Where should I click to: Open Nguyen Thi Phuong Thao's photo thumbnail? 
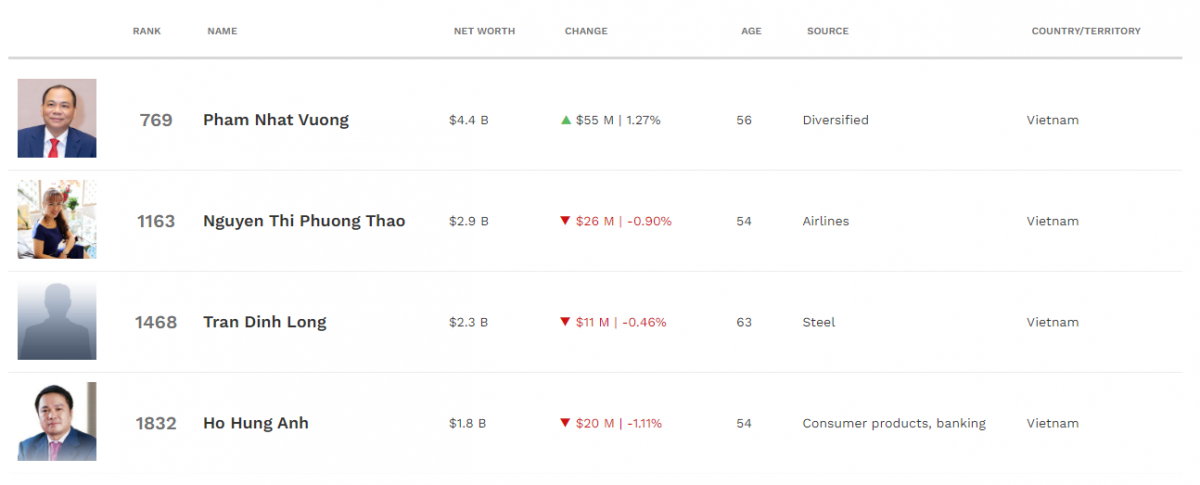[57, 220]
